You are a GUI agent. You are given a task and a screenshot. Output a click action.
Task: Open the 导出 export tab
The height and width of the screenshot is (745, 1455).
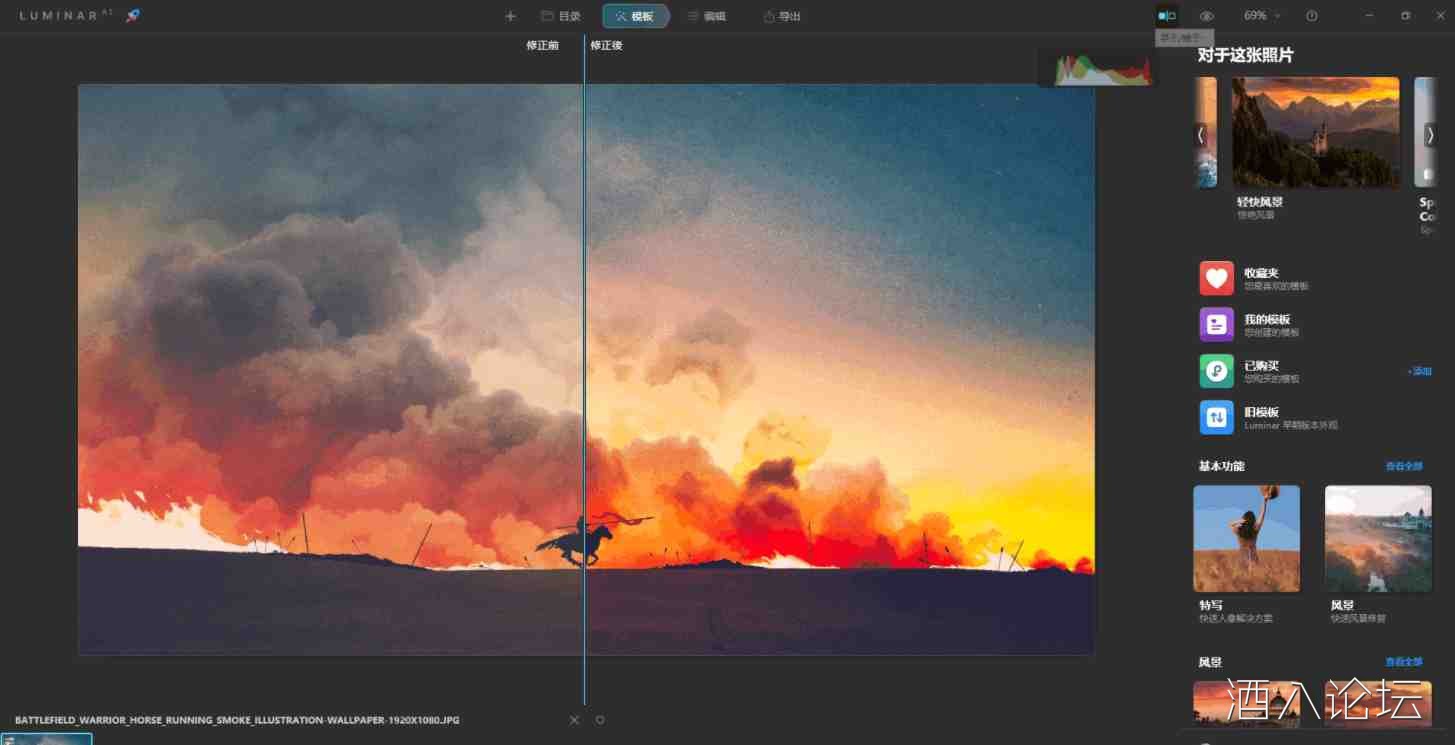click(x=782, y=16)
